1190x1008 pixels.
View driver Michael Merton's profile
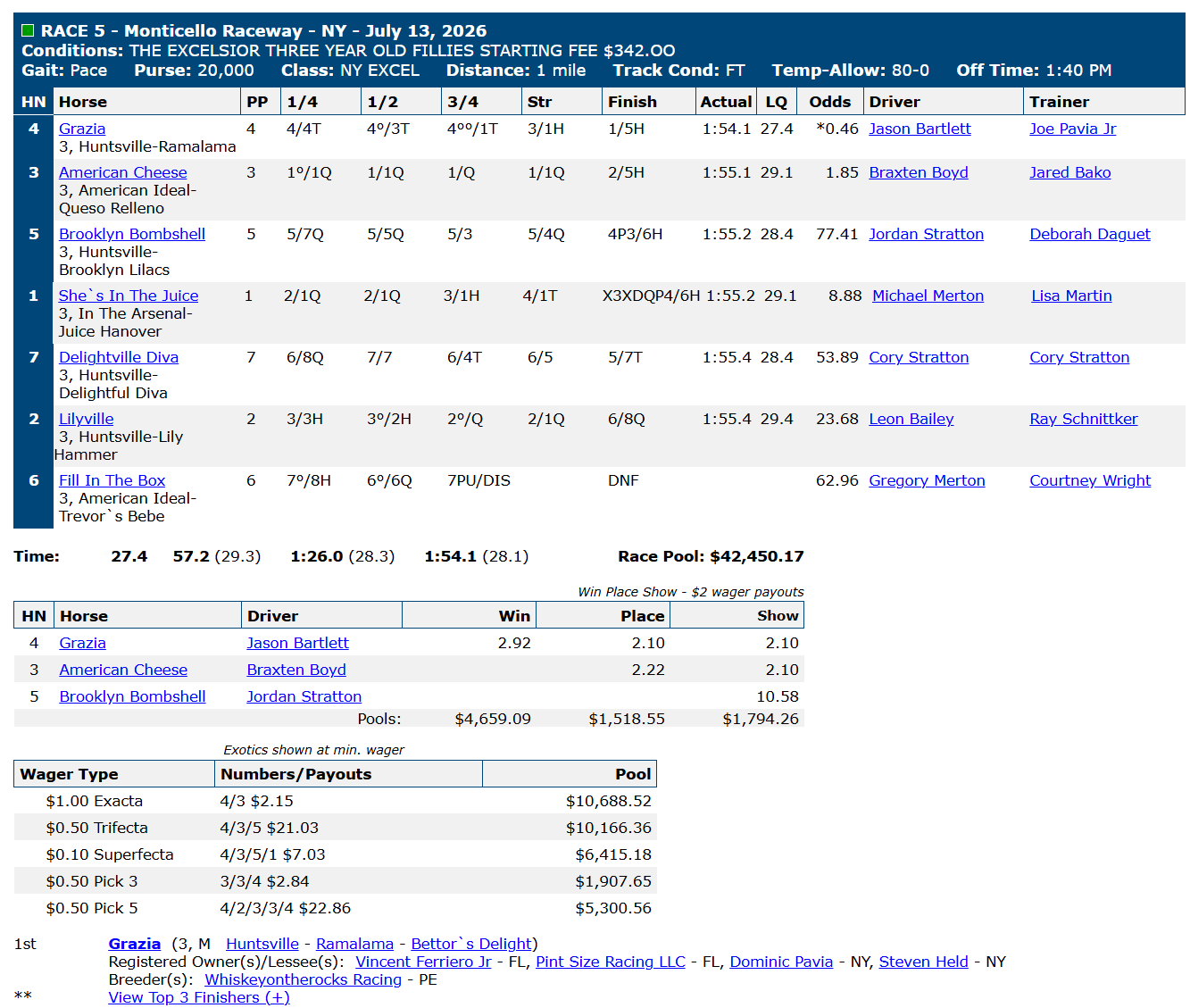928,296
